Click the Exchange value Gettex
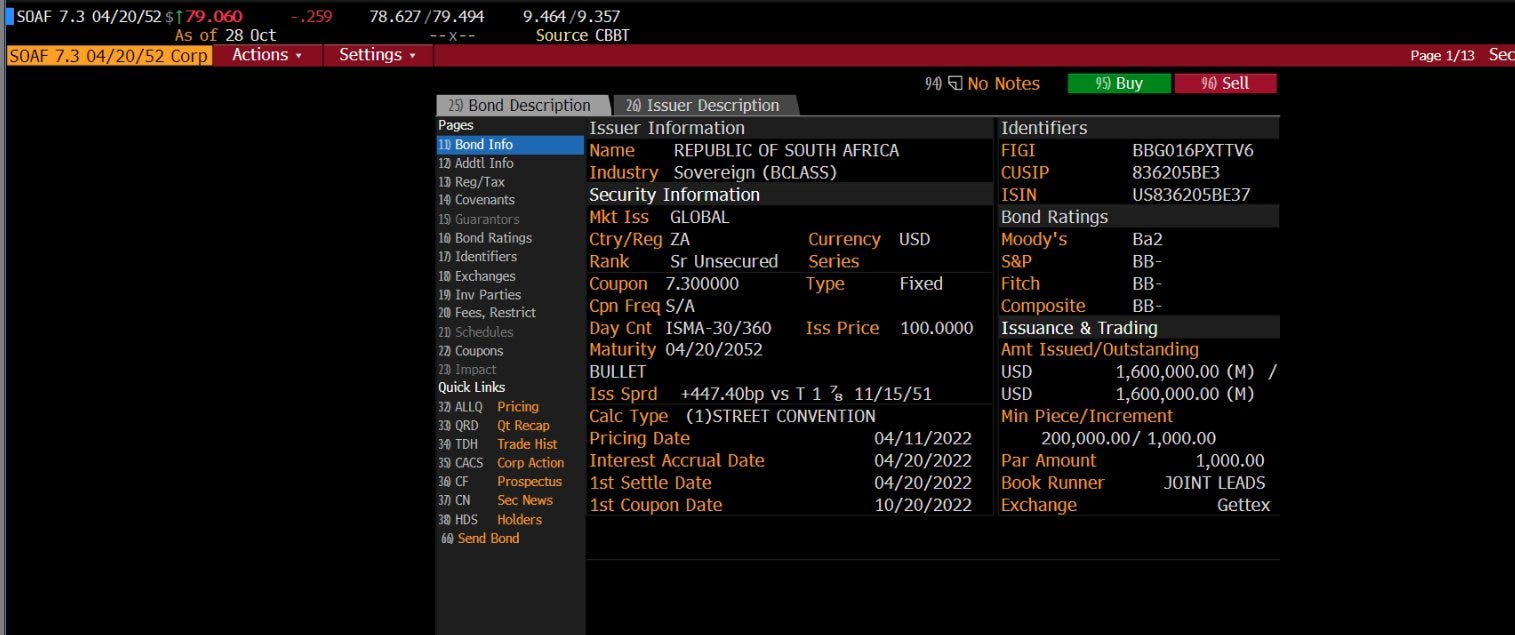 [1243, 505]
